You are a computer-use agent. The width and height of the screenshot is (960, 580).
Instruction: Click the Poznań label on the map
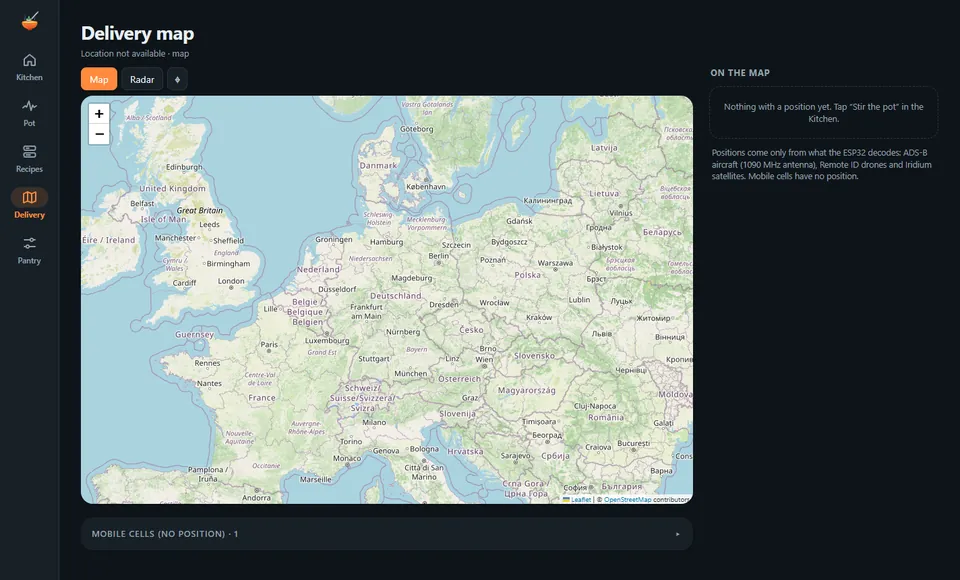tap(493, 260)
